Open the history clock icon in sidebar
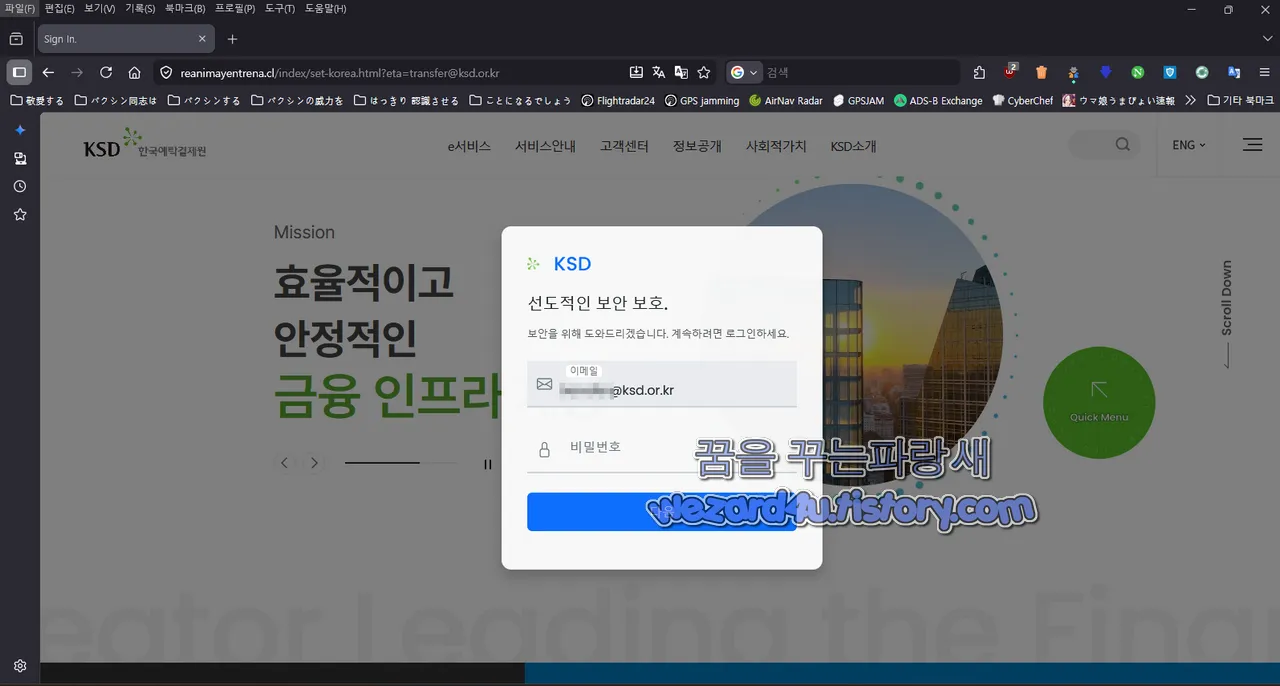This screenshot has height=686, width=1280. coord(19,186)
